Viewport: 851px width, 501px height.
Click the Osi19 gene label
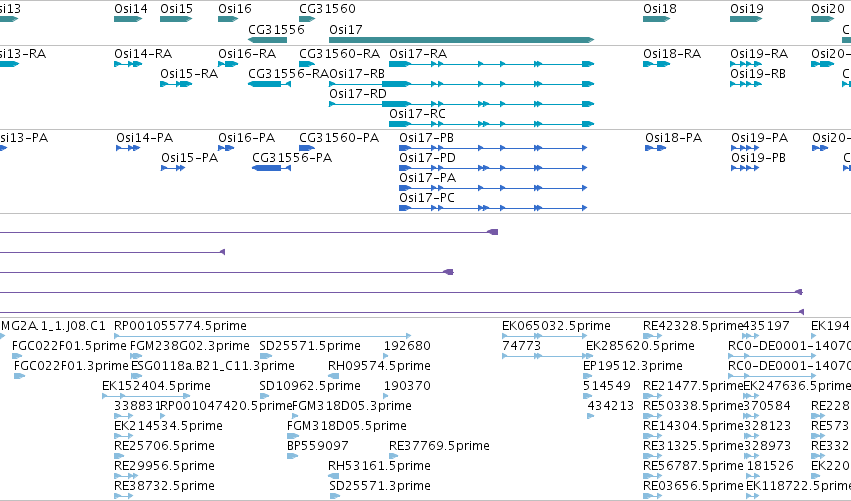click(x=747, y=9)
